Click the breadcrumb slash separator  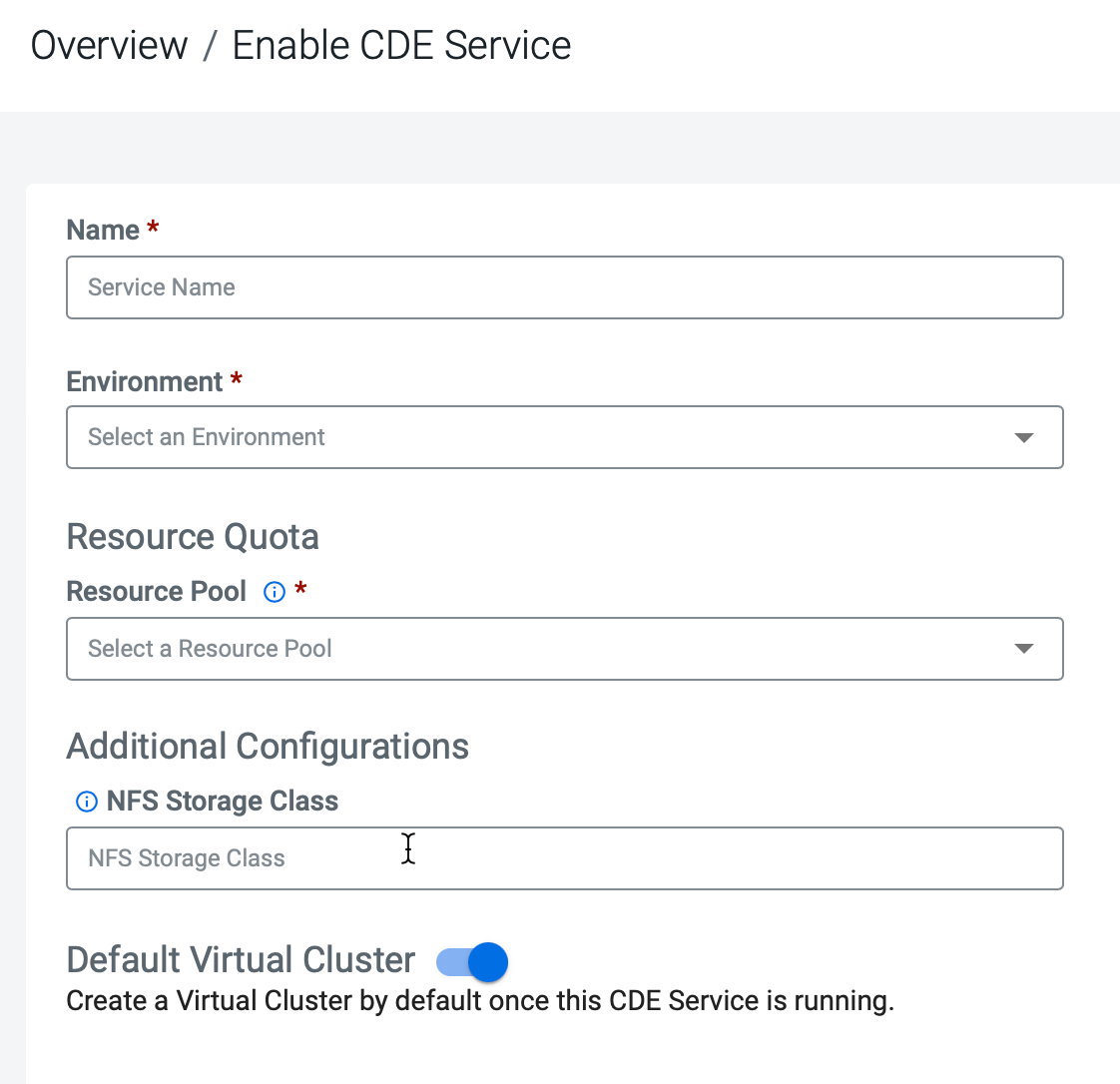pos(210,47)
